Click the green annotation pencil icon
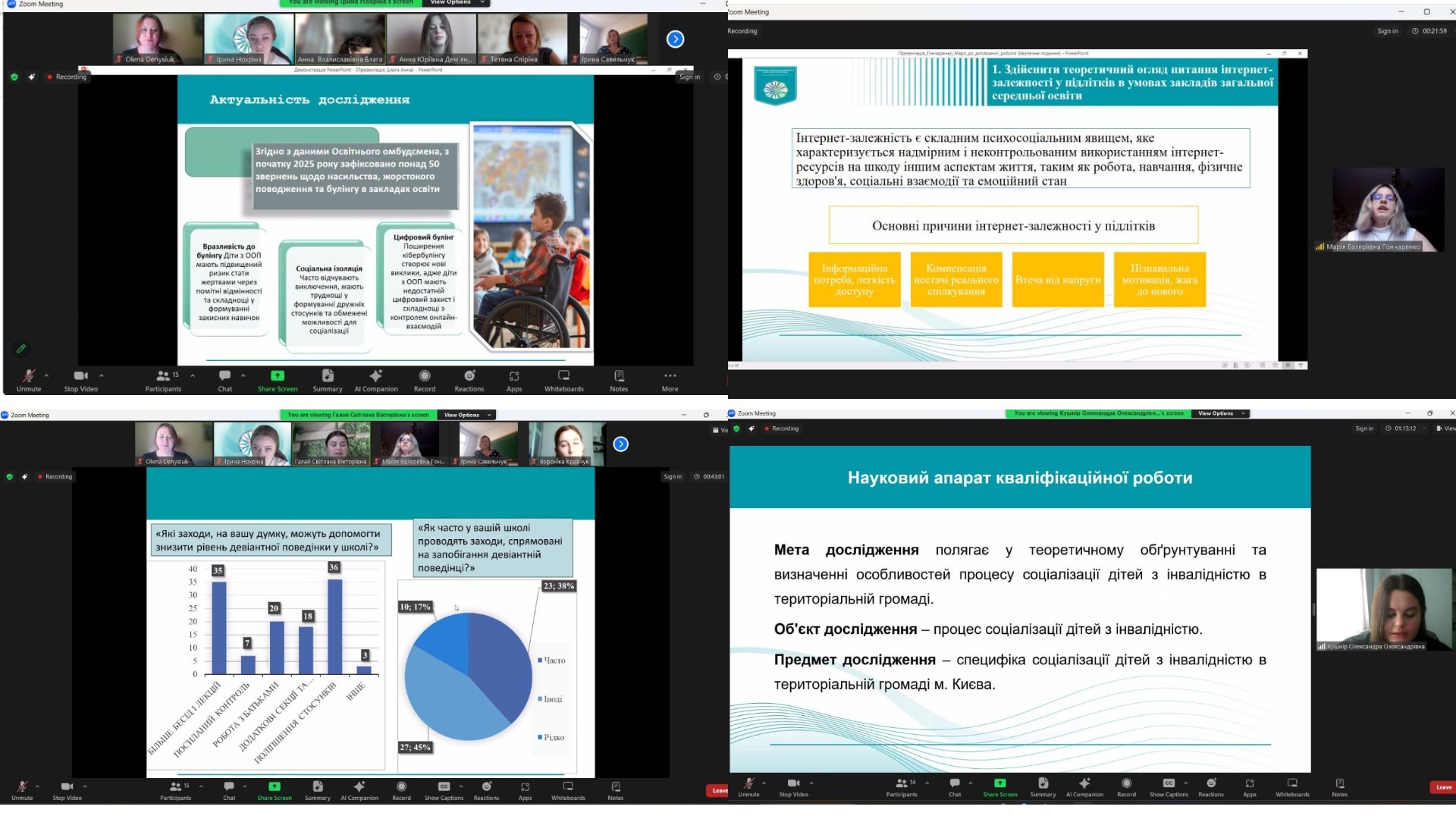The width and height of the screenshot is (1456, 819). point(21,349)
